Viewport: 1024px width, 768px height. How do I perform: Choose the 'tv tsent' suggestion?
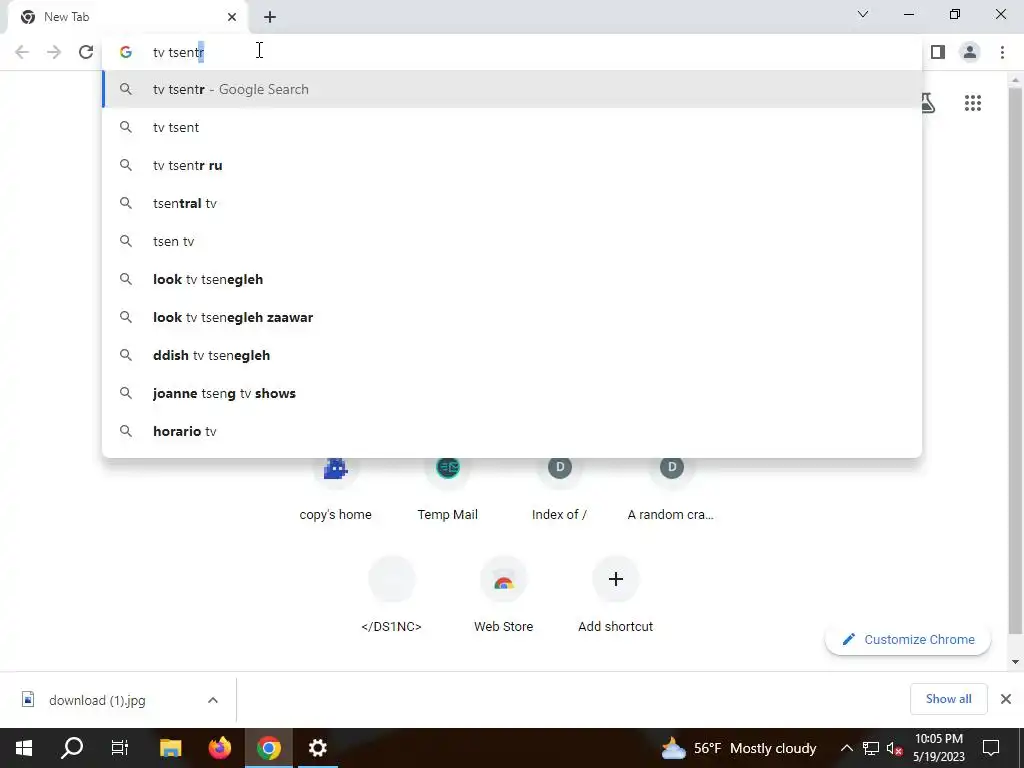(512, 127)
